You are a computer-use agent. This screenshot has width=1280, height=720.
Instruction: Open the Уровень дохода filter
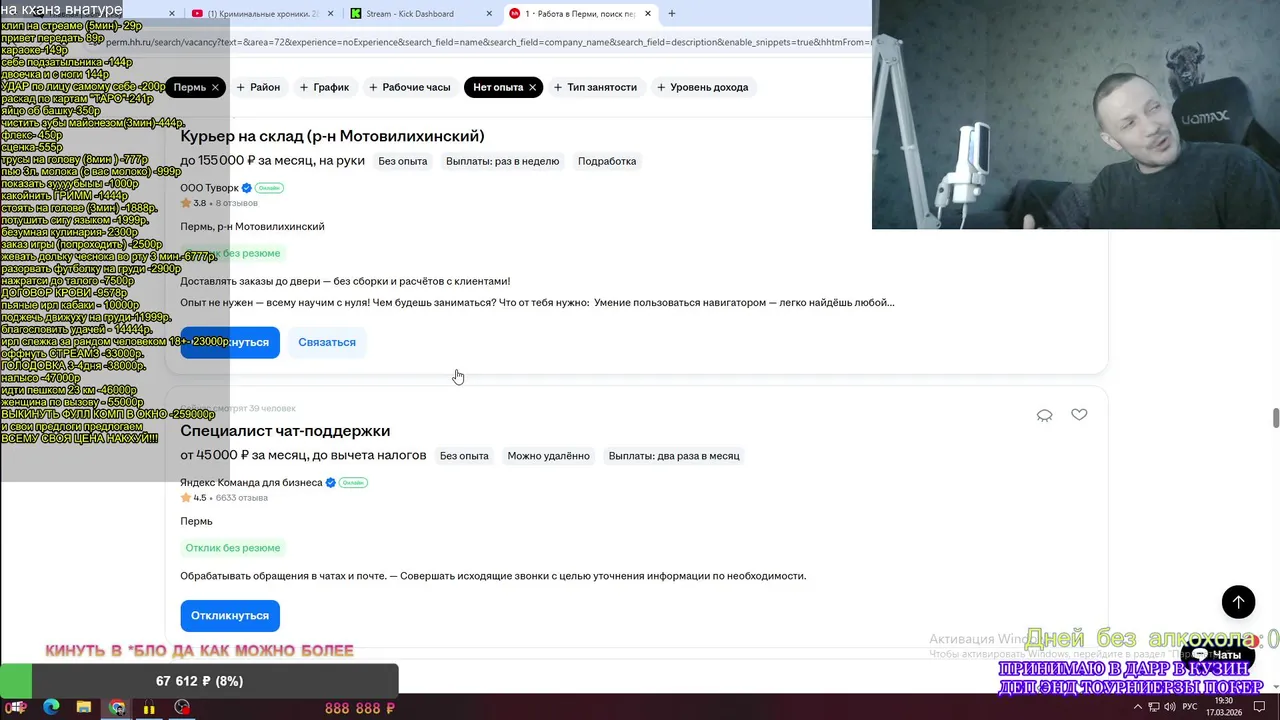(x=702, y=87)
